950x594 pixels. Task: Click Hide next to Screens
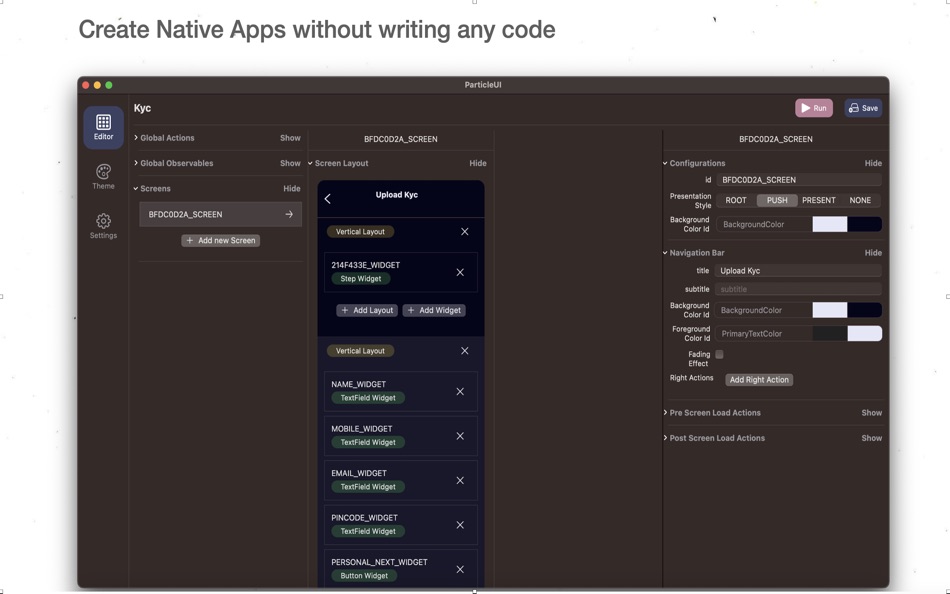(x=291, y=189)
